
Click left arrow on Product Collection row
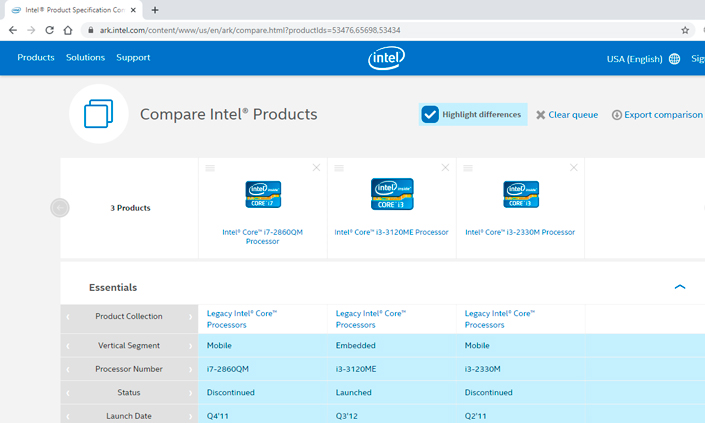click(x=68, y=316)
